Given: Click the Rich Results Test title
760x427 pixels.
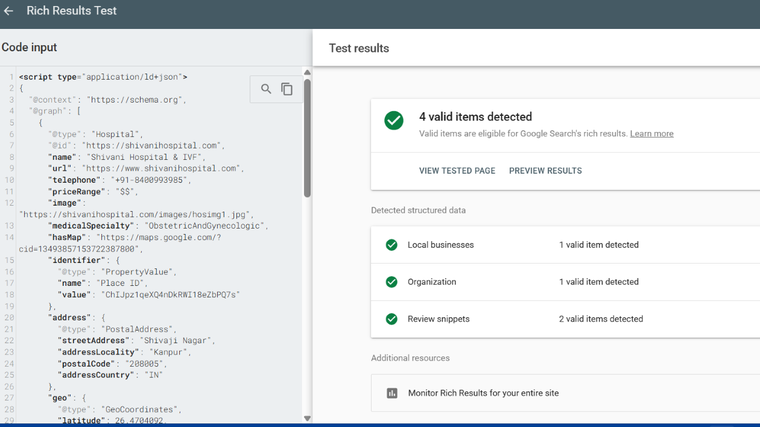Looking at the screenshot, I should (71, 11).
